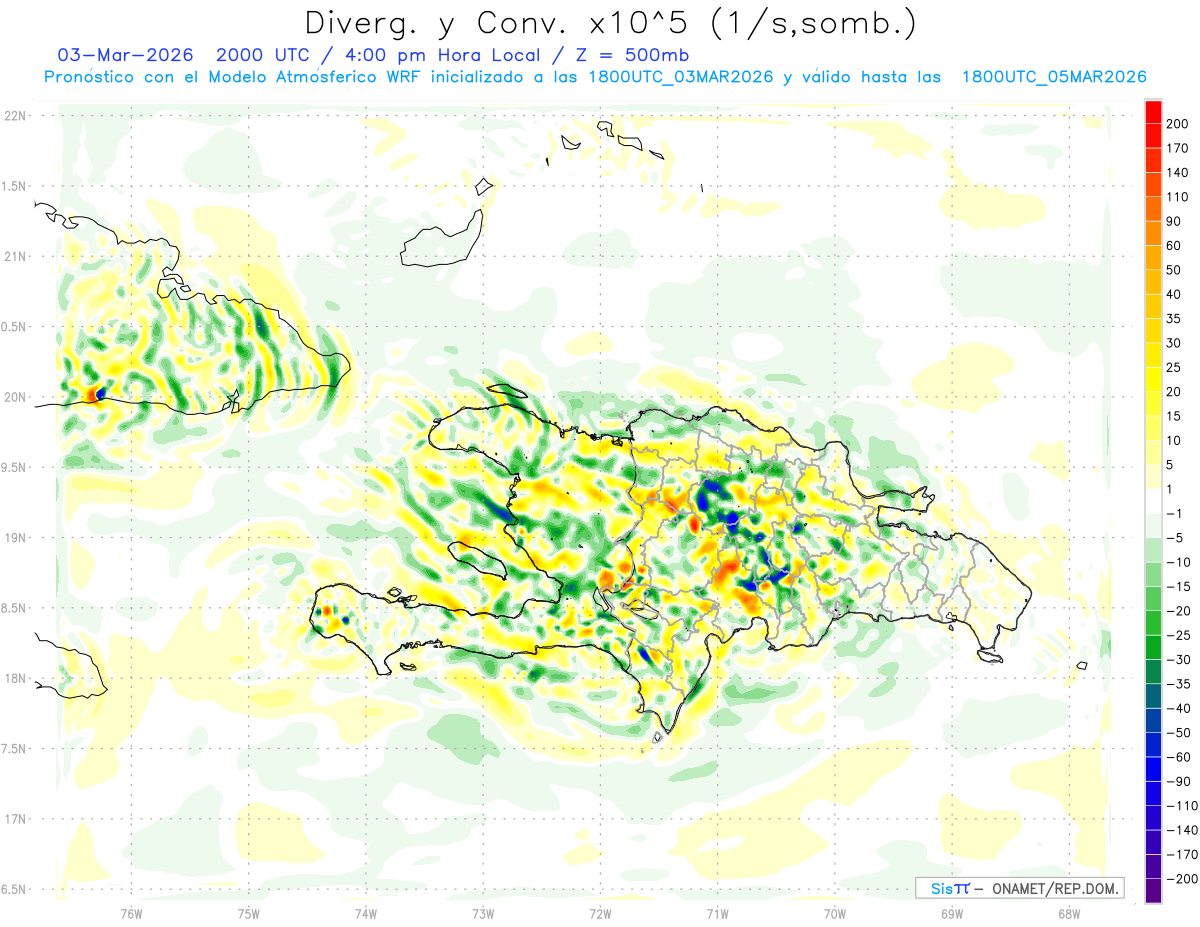This screenshot has height=927, width=1200.
Task: Click the 7.5N latitude label
Action: pyautogui.click(x=15, y=749)
